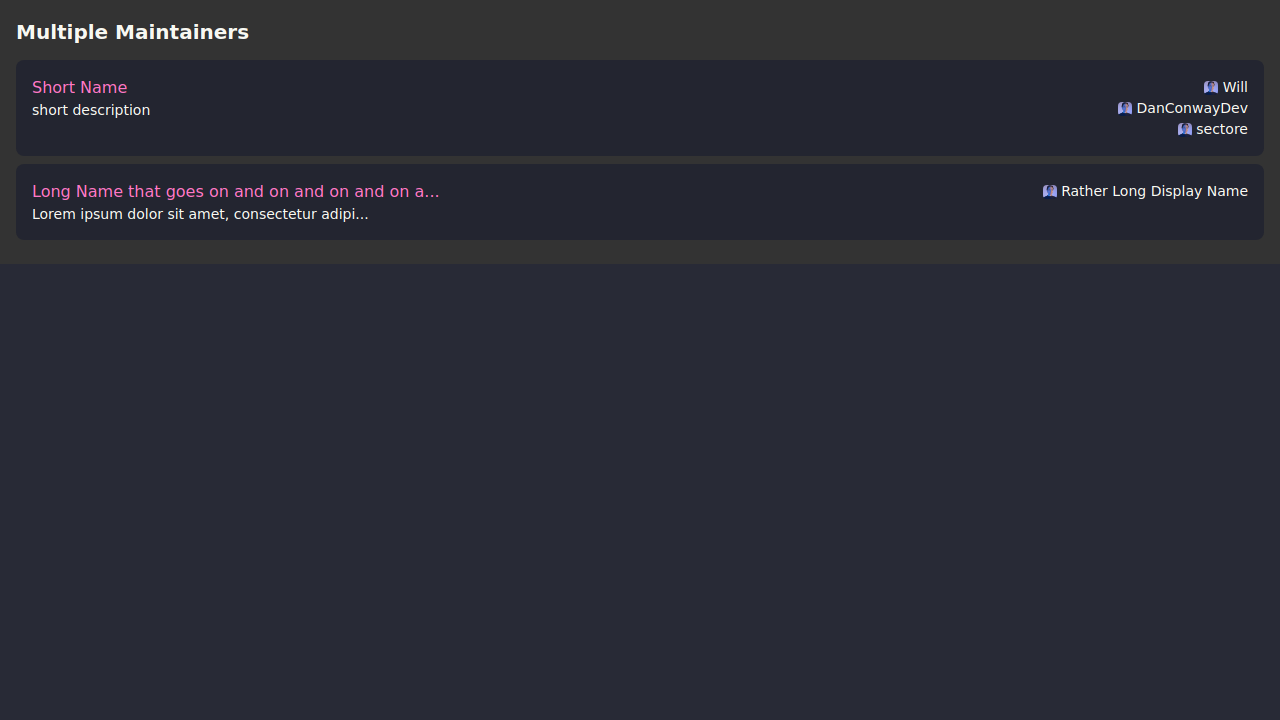
Task: Click the Rather Long Display Name text
Action: coord(1154,191)
